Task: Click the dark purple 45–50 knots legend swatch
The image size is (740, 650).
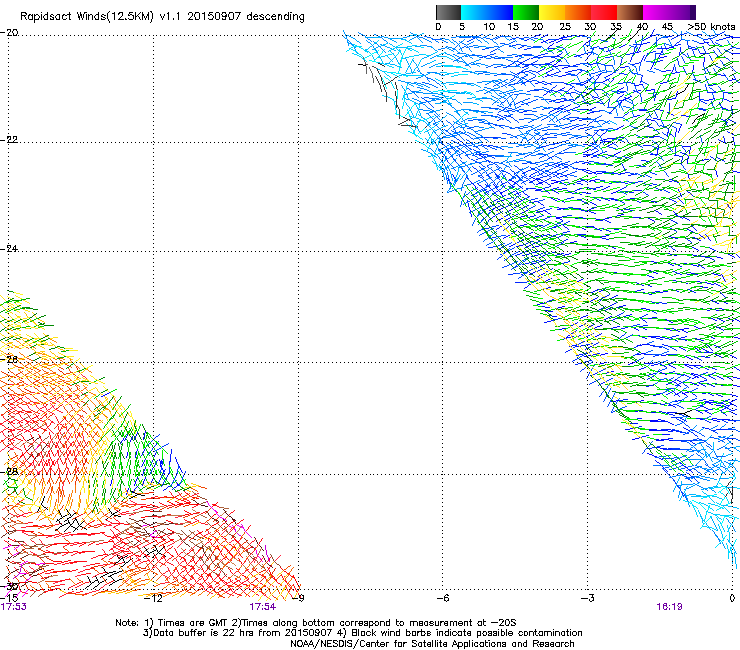Action: point(682,12)
